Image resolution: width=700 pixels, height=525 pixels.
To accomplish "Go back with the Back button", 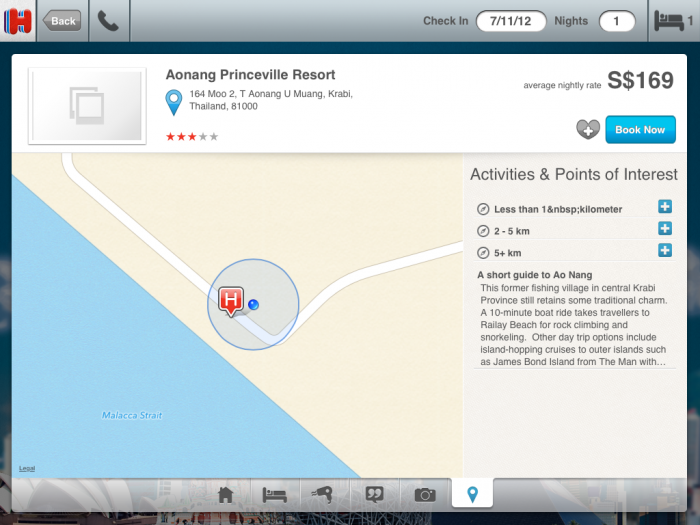I will tap(62, 20).
